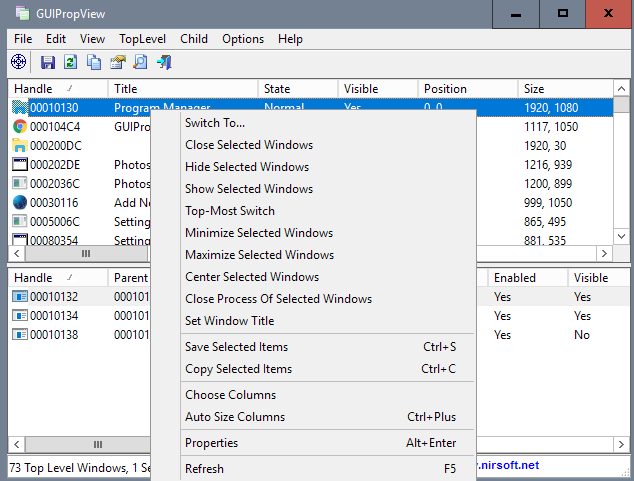Image resolution: width=634 pixels, height=481 pixels.
Task: Click the globe icon of row 00030116
Action: coord(19,203)
